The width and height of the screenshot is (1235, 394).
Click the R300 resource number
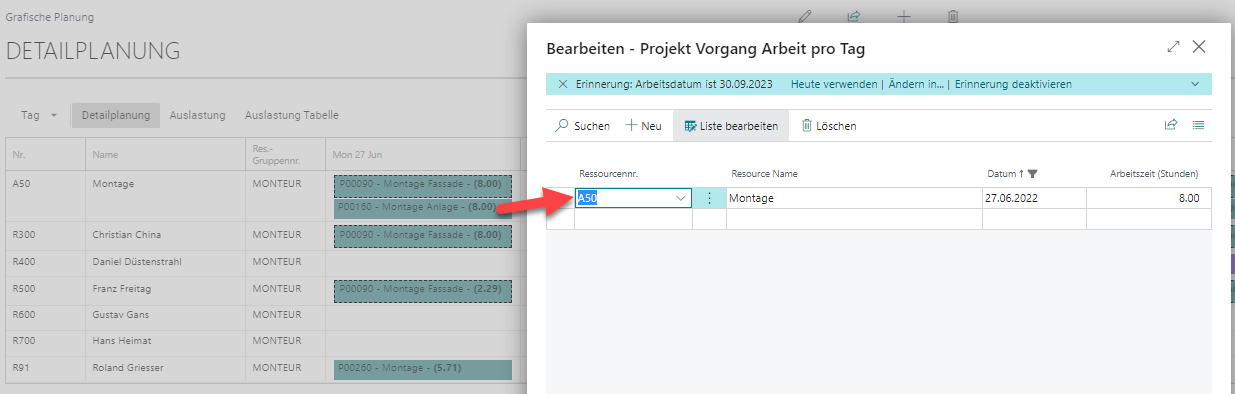pos(23,235)
